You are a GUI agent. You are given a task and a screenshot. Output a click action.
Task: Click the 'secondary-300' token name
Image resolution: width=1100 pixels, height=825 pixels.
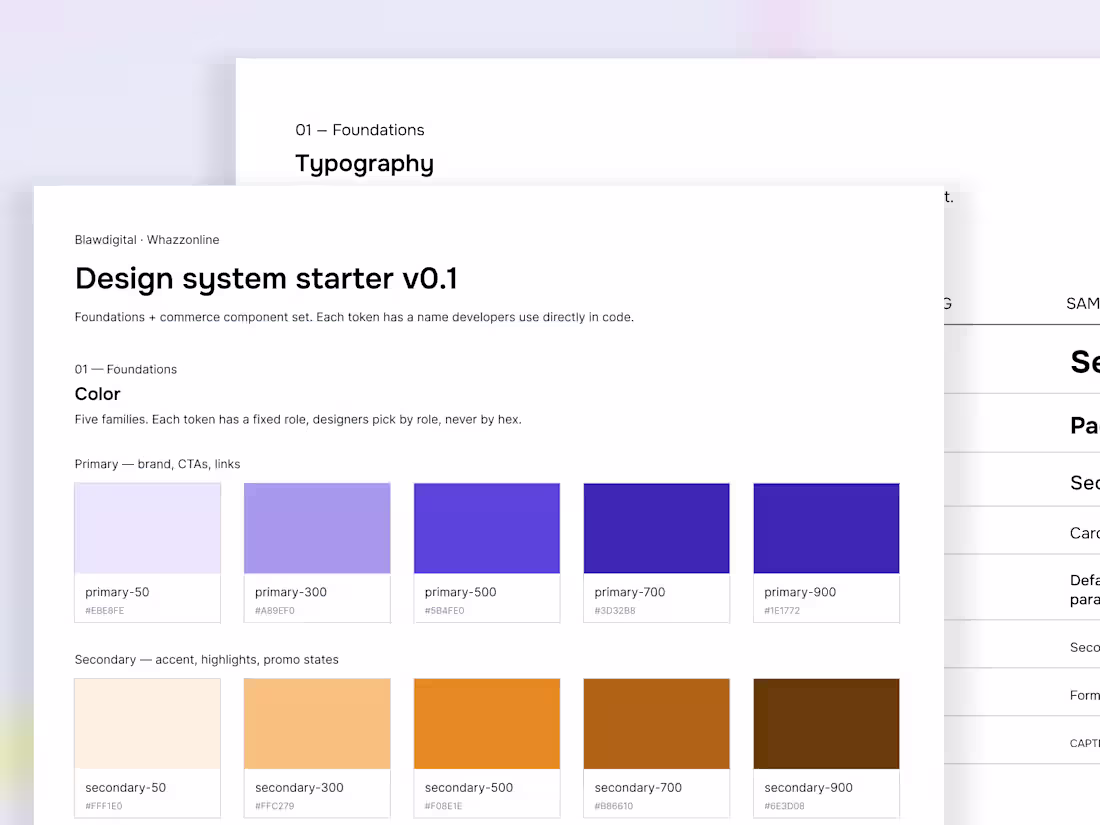point(299,788)
